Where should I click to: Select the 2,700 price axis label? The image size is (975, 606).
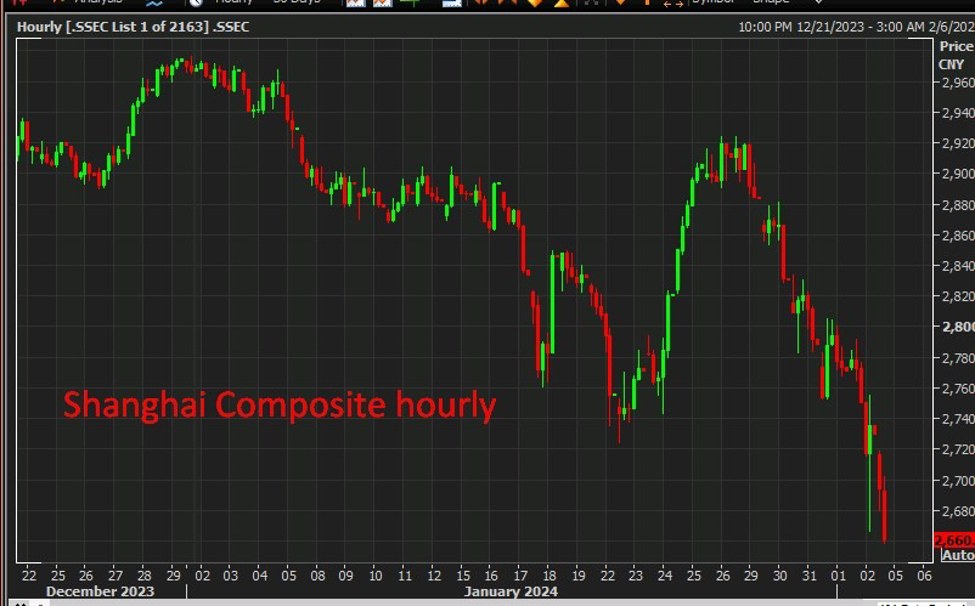pyautogui.click(x=957, y=480)
